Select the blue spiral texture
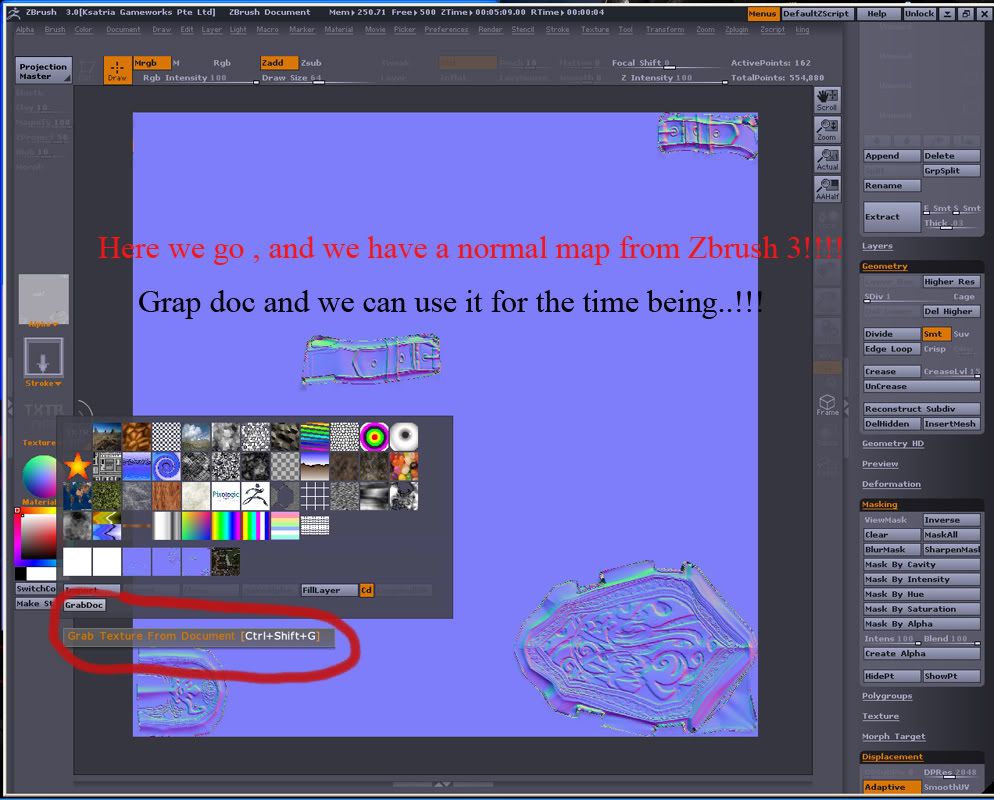The height and width of the screenshot is (800, 994). (x=166, y=467)
